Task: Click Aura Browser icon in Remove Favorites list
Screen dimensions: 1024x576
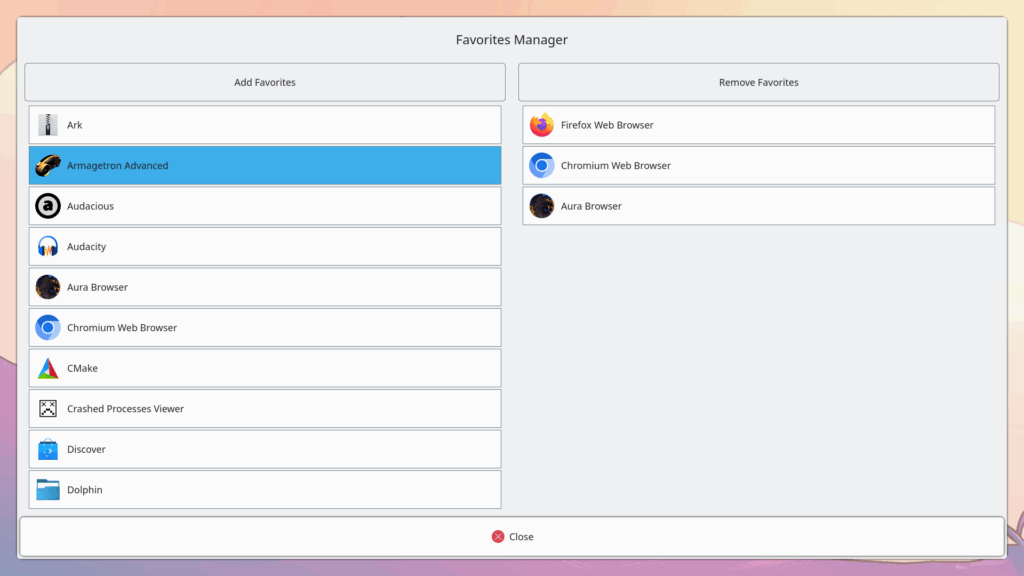Action: tap(541, 206)
